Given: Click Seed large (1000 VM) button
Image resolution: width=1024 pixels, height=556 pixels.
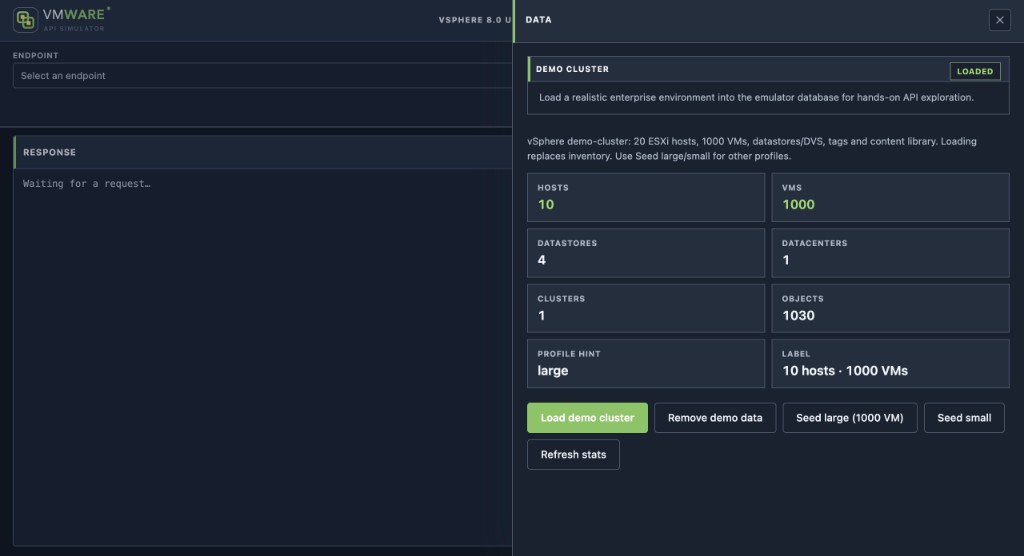Looking at the screenshot, I should [850, 417].
